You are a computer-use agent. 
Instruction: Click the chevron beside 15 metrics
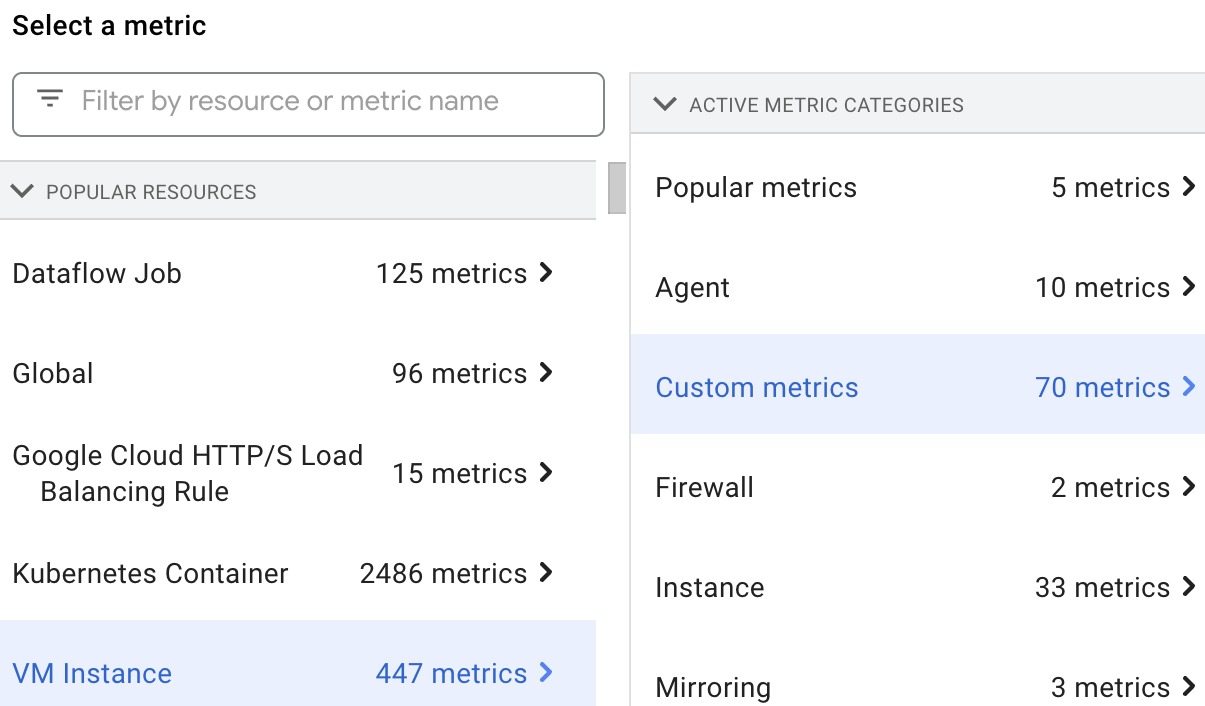coord(546,472)
